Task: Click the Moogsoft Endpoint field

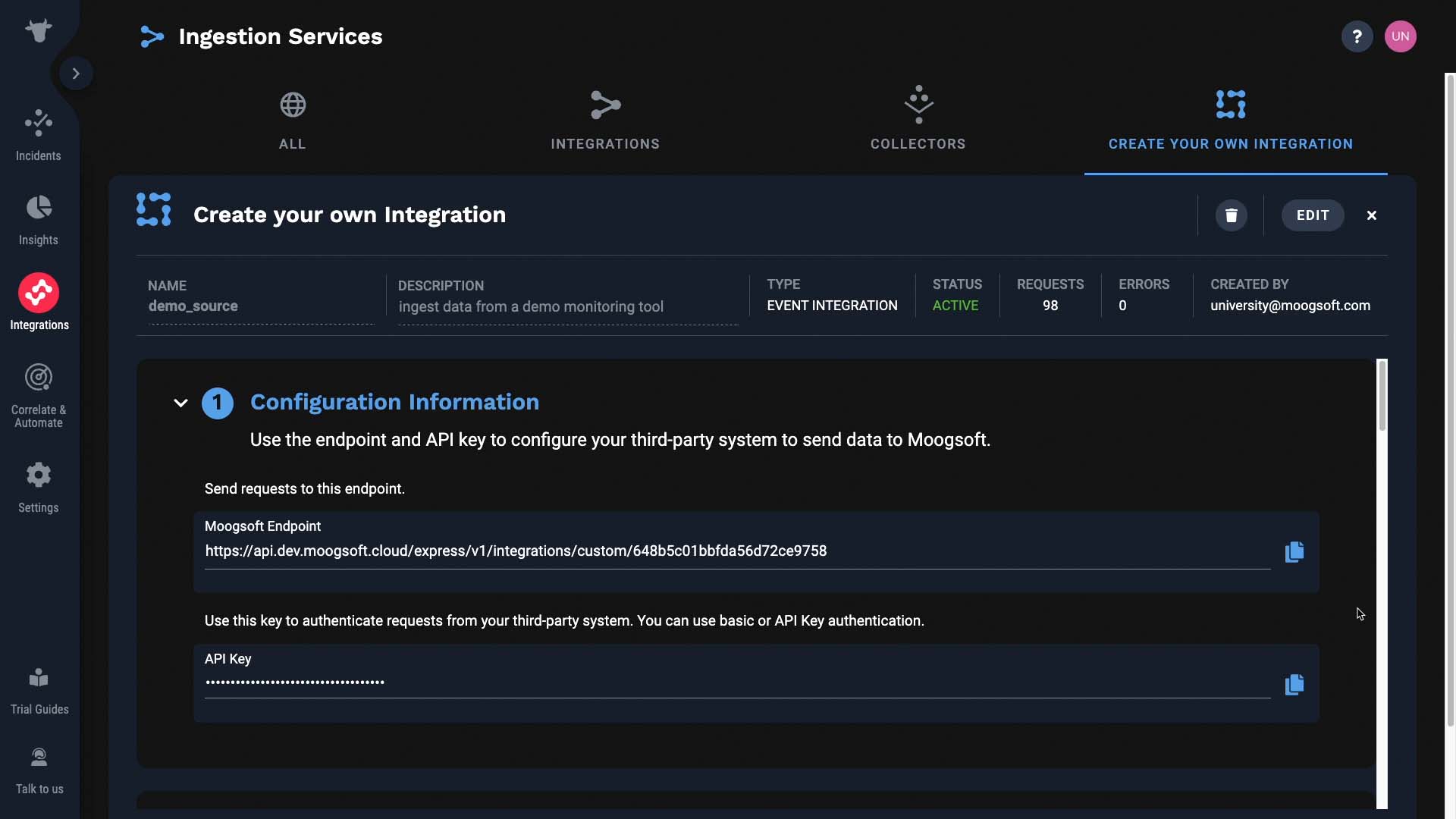Action: [x=737, y=551]
